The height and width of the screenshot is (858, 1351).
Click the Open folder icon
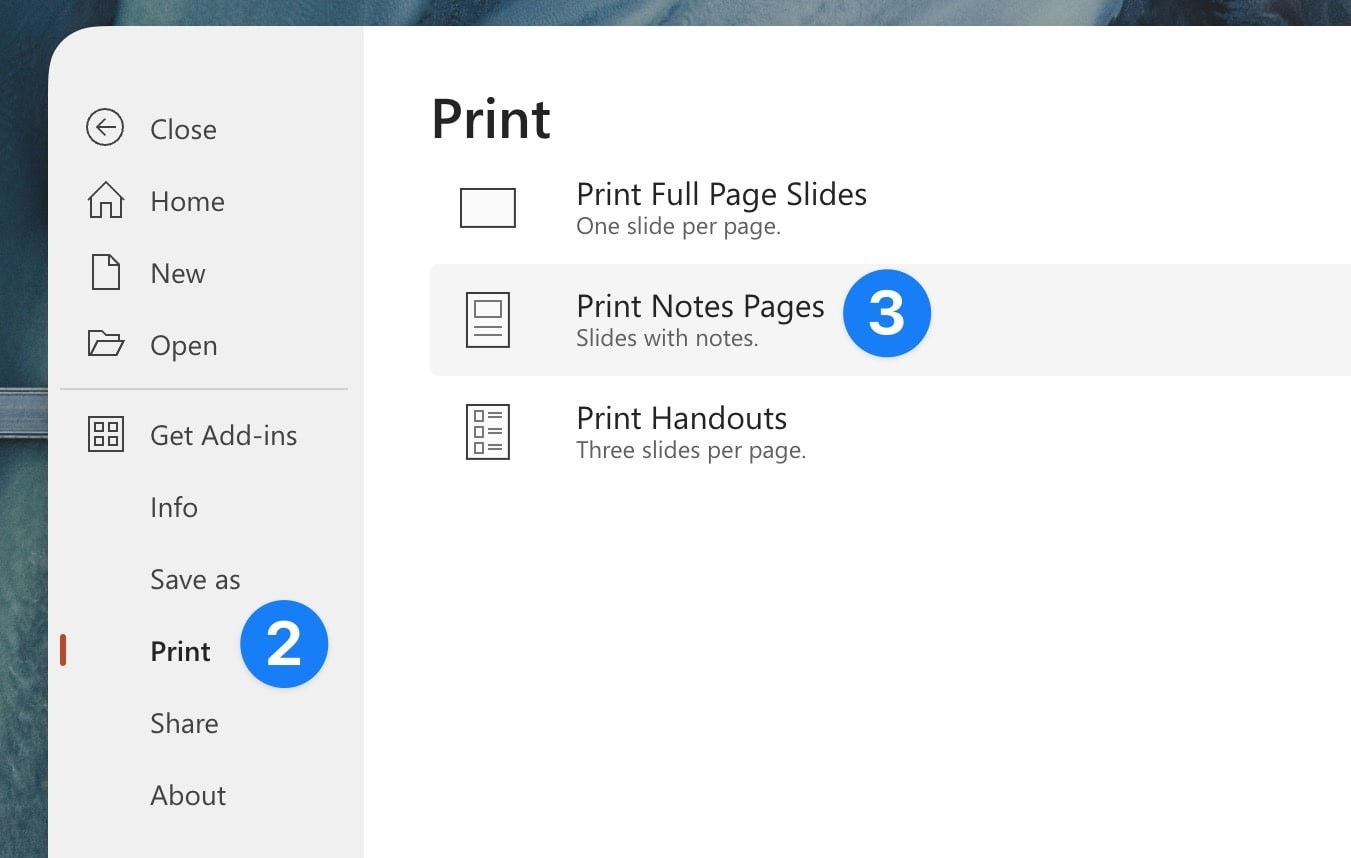point(104,343)
